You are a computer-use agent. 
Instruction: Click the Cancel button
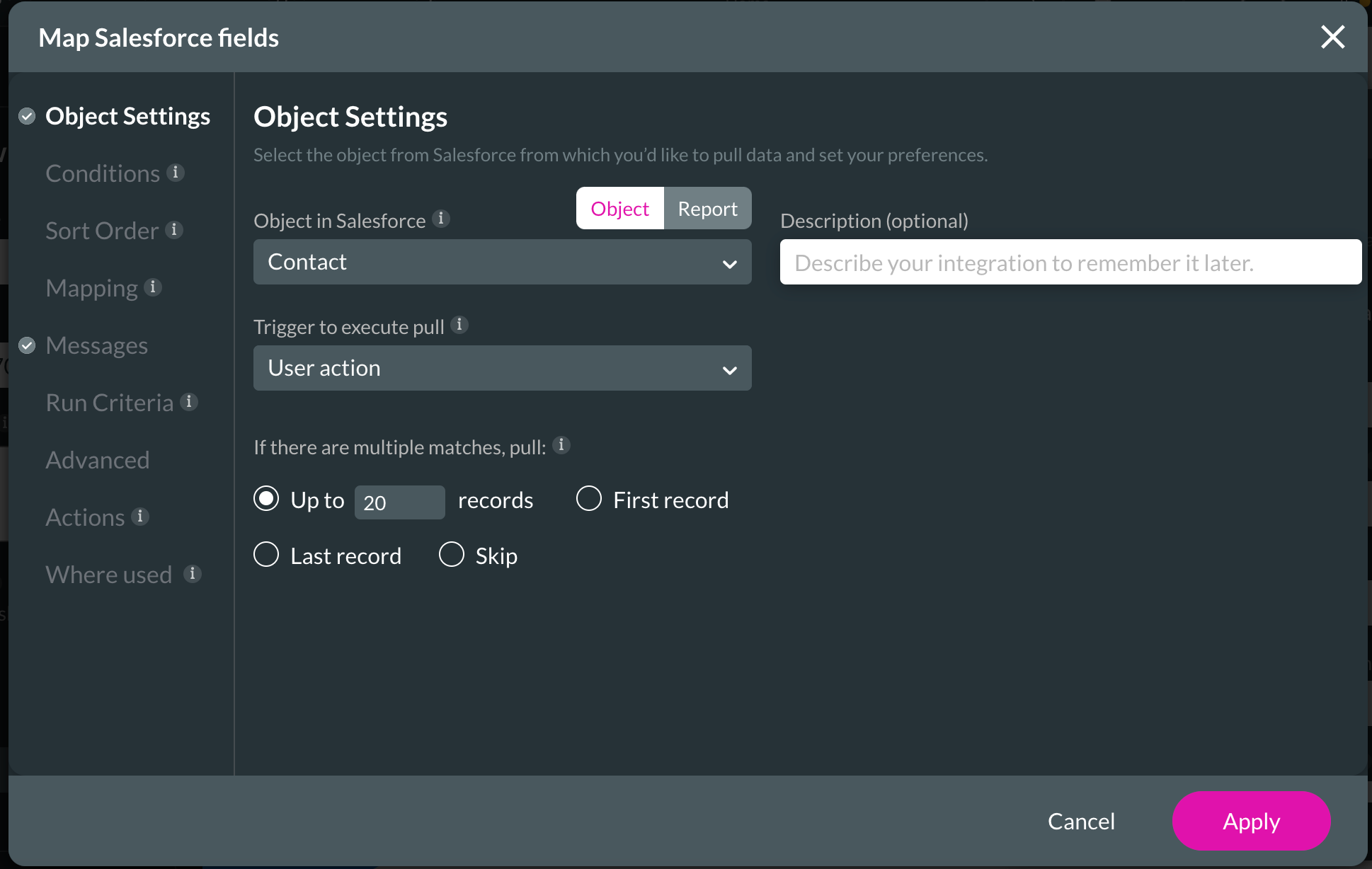1081,821
